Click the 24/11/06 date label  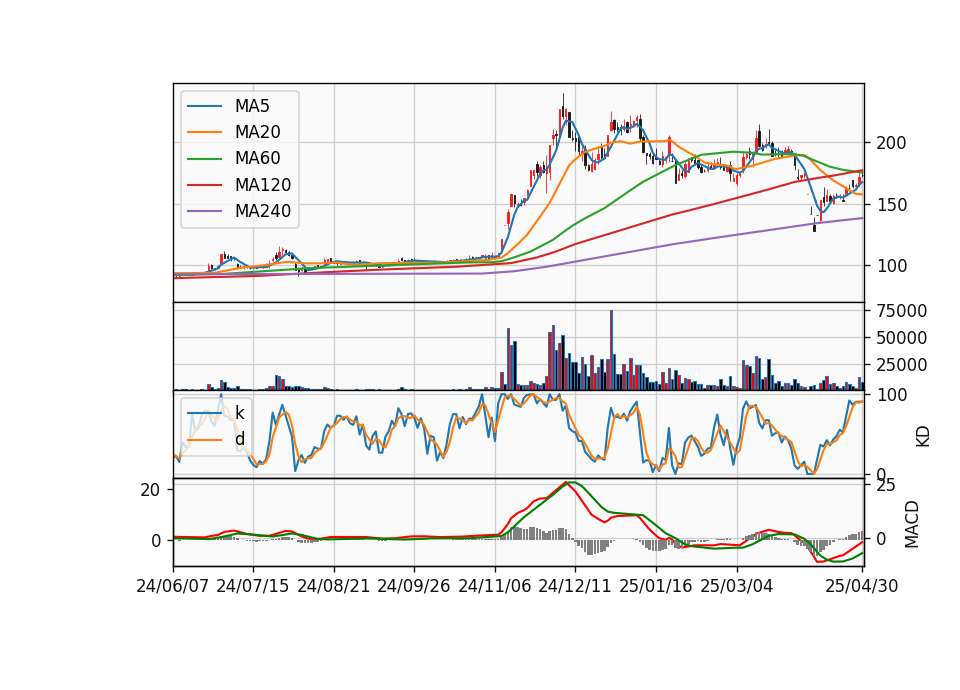pos(495,587)
